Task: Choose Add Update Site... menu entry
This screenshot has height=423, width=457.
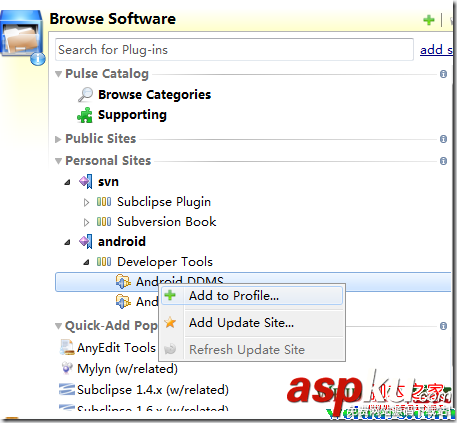Action: click(x=252, y=323)
